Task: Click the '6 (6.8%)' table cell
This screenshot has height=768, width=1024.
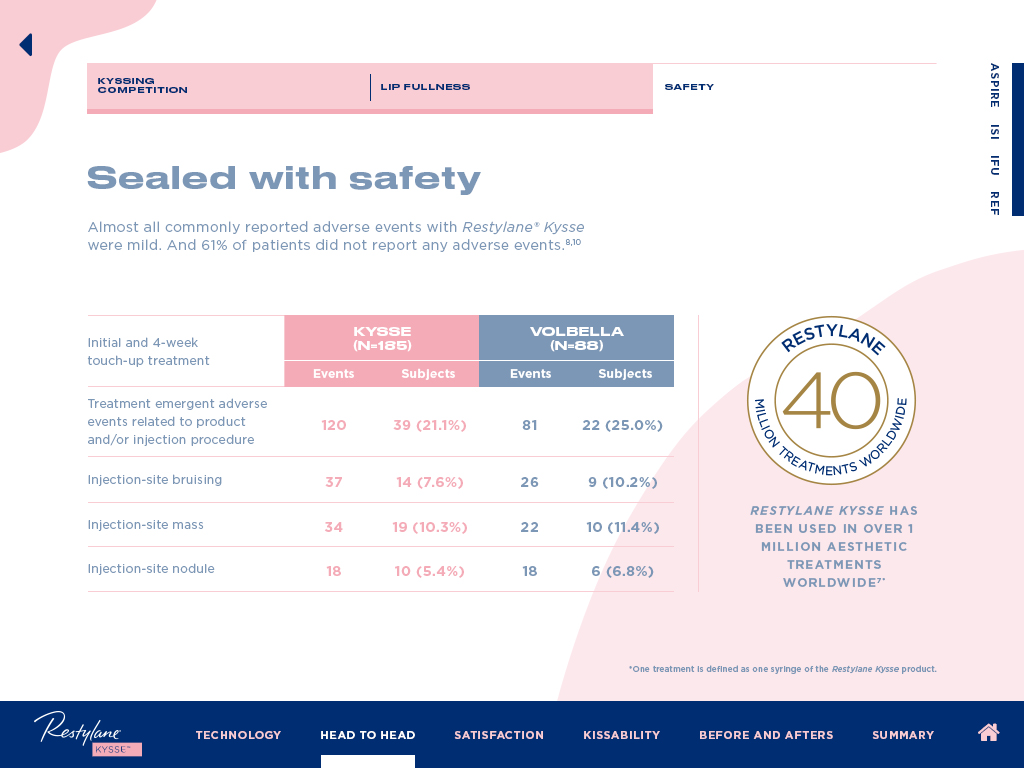Action: 622,571
